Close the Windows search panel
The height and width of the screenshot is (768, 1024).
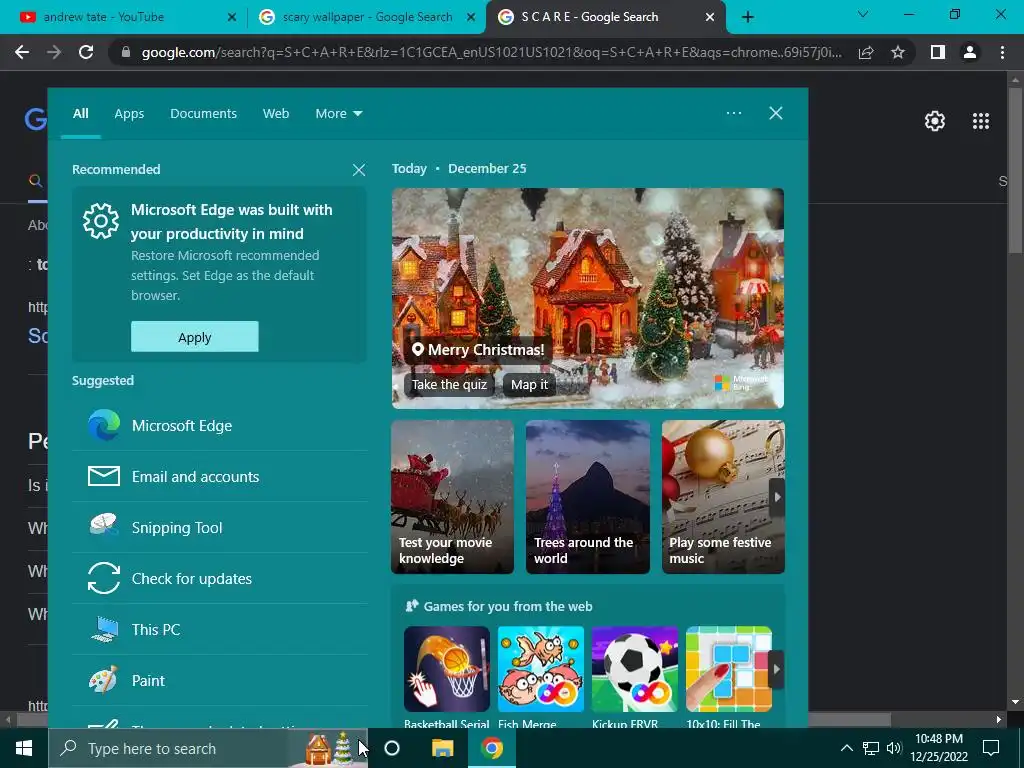(776, 113)
